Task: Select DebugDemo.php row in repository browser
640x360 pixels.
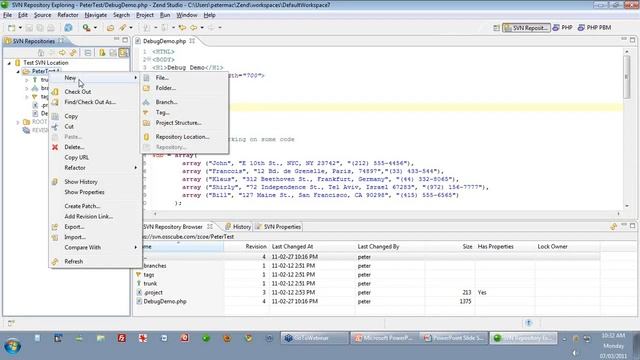Action: [367, 302]
